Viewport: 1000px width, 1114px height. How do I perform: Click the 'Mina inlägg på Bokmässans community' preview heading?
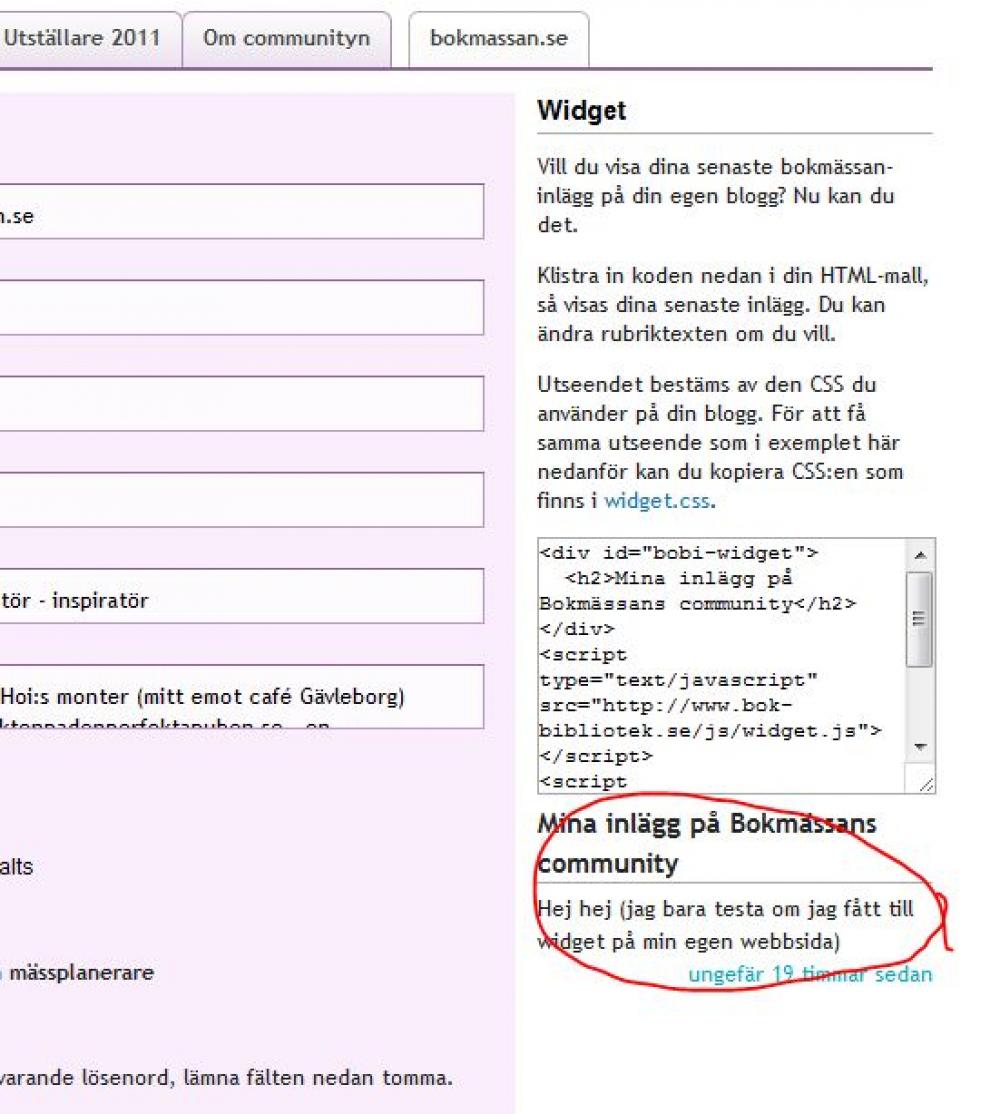[706, 843]
